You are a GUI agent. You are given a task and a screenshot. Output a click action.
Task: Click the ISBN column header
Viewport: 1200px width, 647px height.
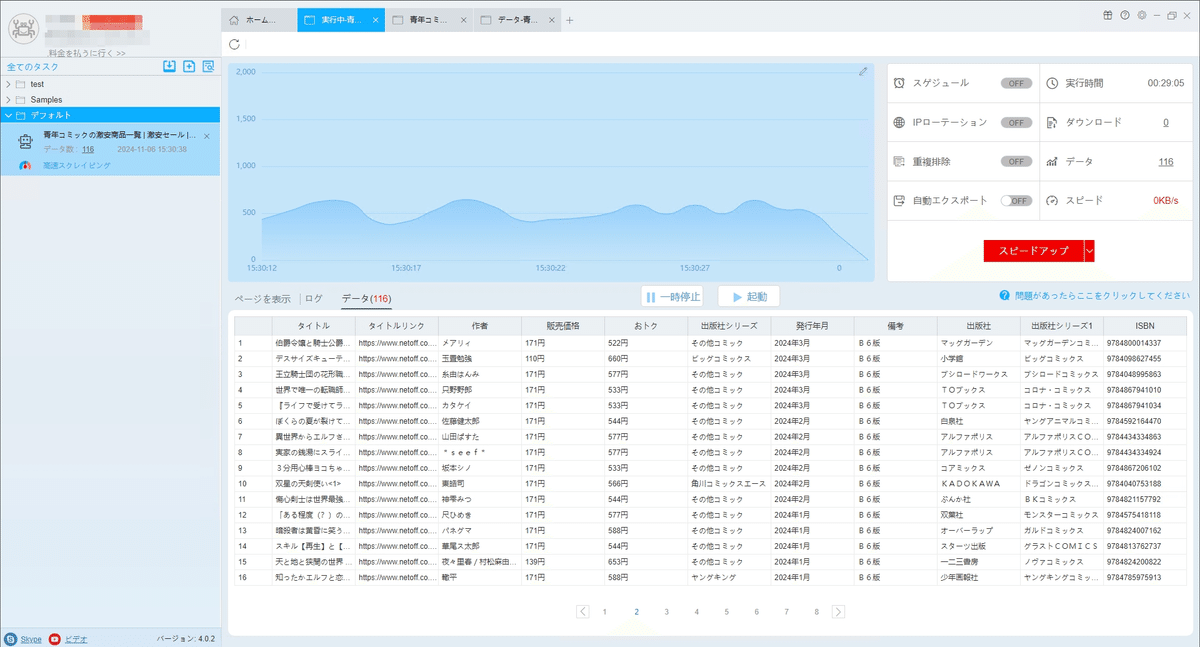[1146, 326]
